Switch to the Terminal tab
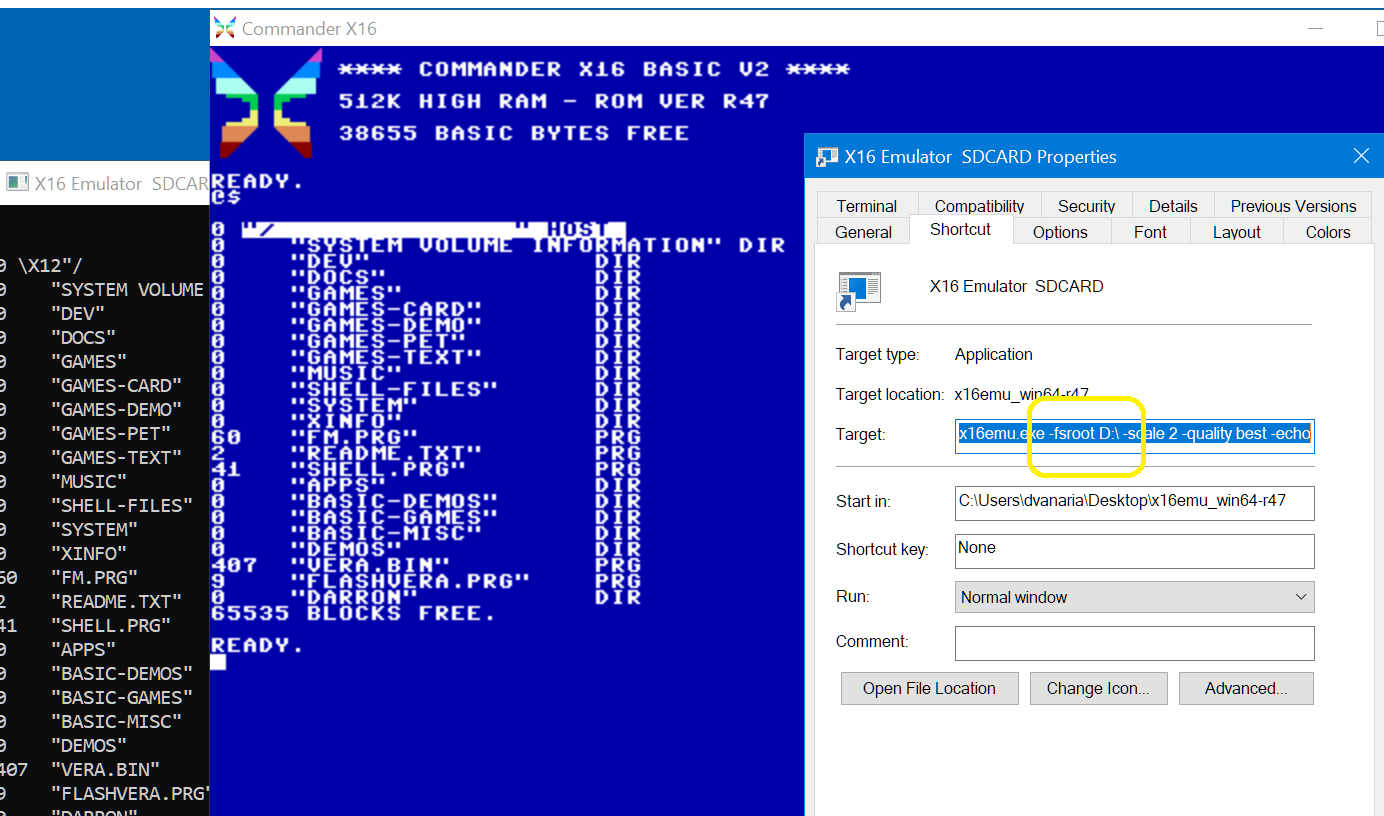The image size is (1384, 816). (867, 206)
